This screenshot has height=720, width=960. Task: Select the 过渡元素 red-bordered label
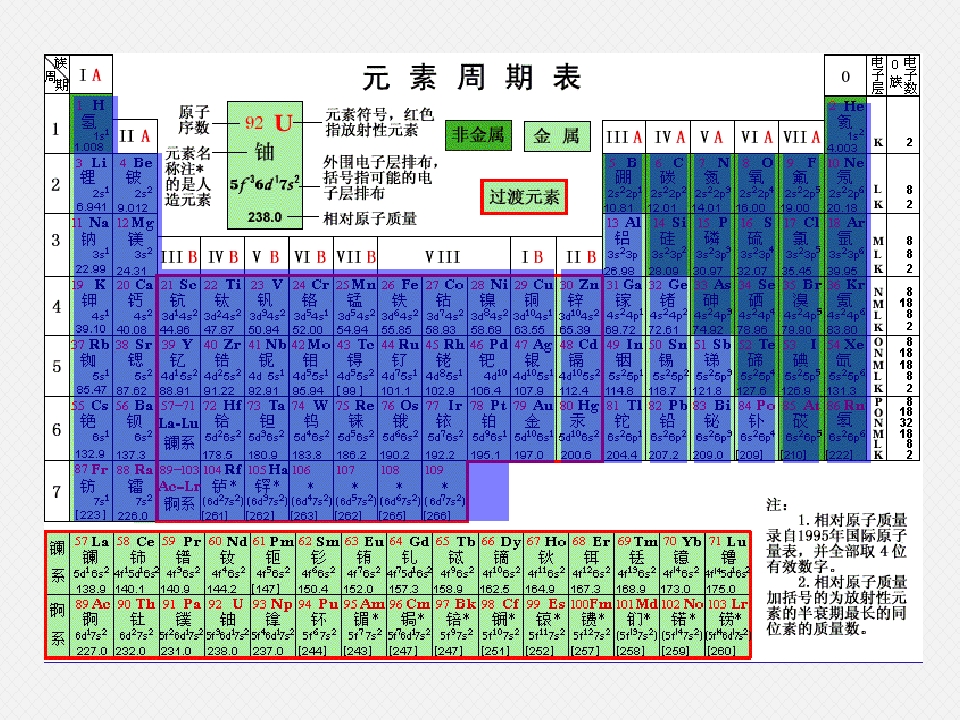tap(524, 197)
